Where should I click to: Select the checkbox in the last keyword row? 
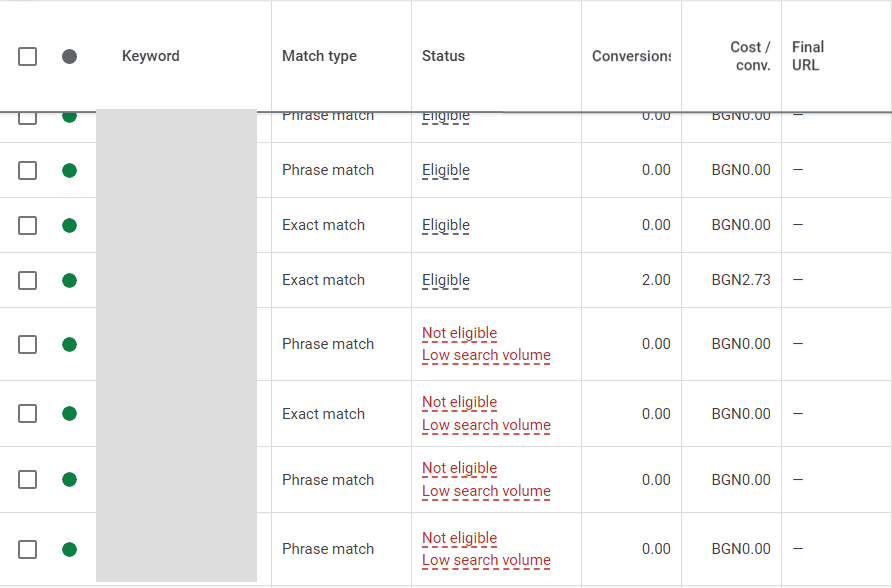click(x=28, y=549)
